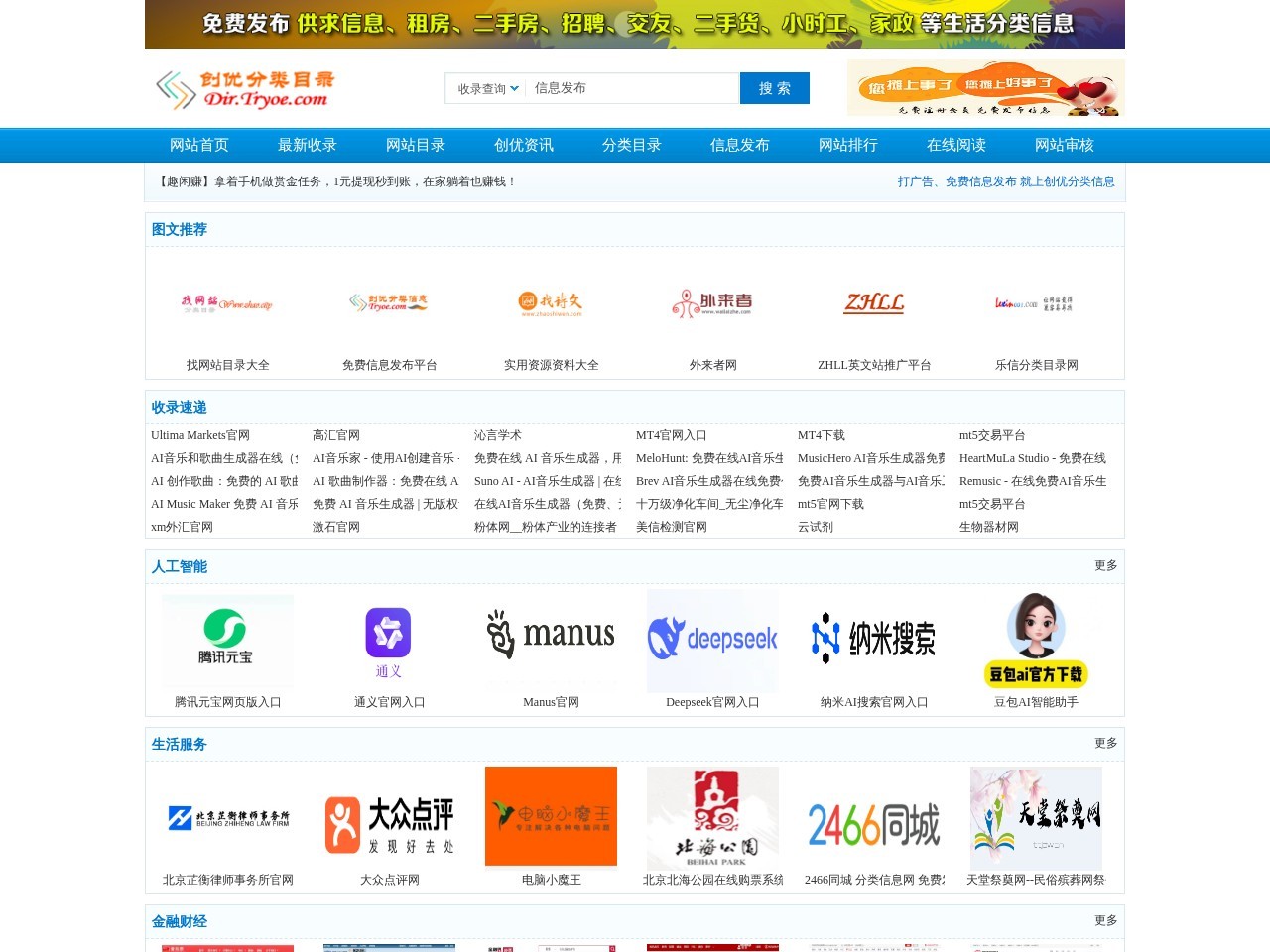The width and height of the screenshot is (1270, 952).
Task: Open the 找网站目录大全 logo thumbnail
Action: [227, 303]
